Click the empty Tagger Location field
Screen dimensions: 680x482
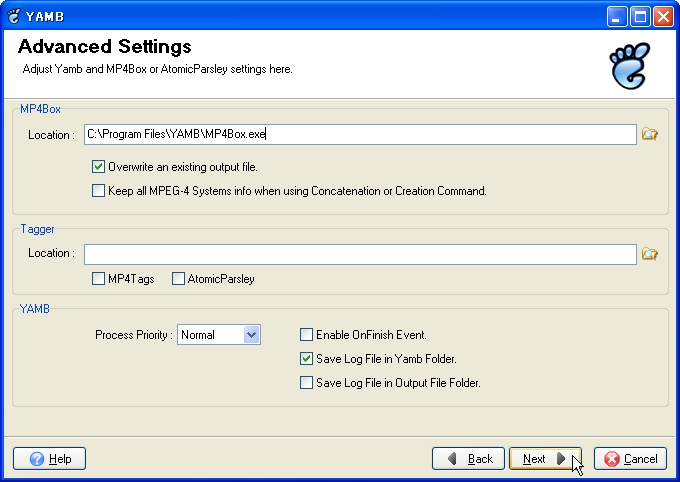pos(360,254)
